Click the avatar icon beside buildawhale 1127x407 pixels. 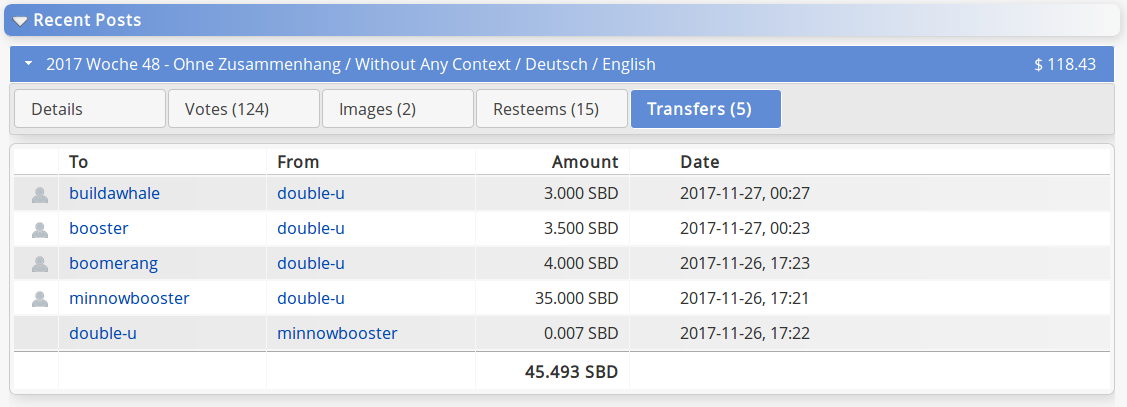tap(40, 194)
